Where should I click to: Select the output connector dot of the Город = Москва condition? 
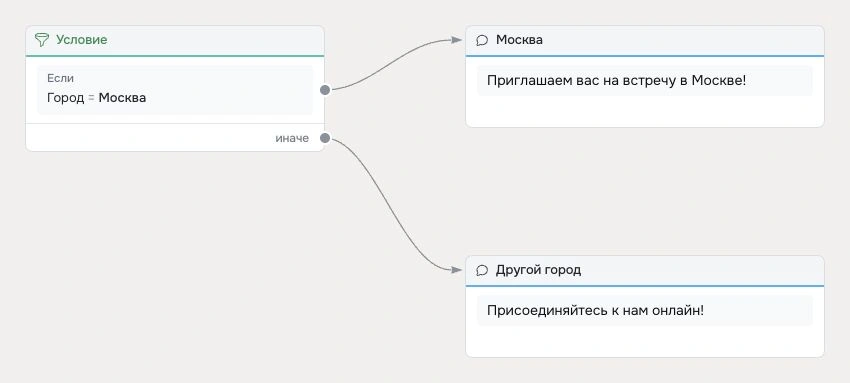325,90
